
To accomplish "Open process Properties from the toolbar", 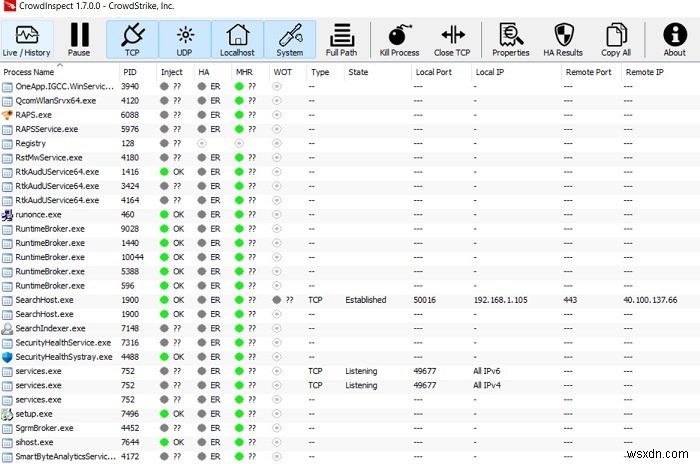I will point(511,40).
